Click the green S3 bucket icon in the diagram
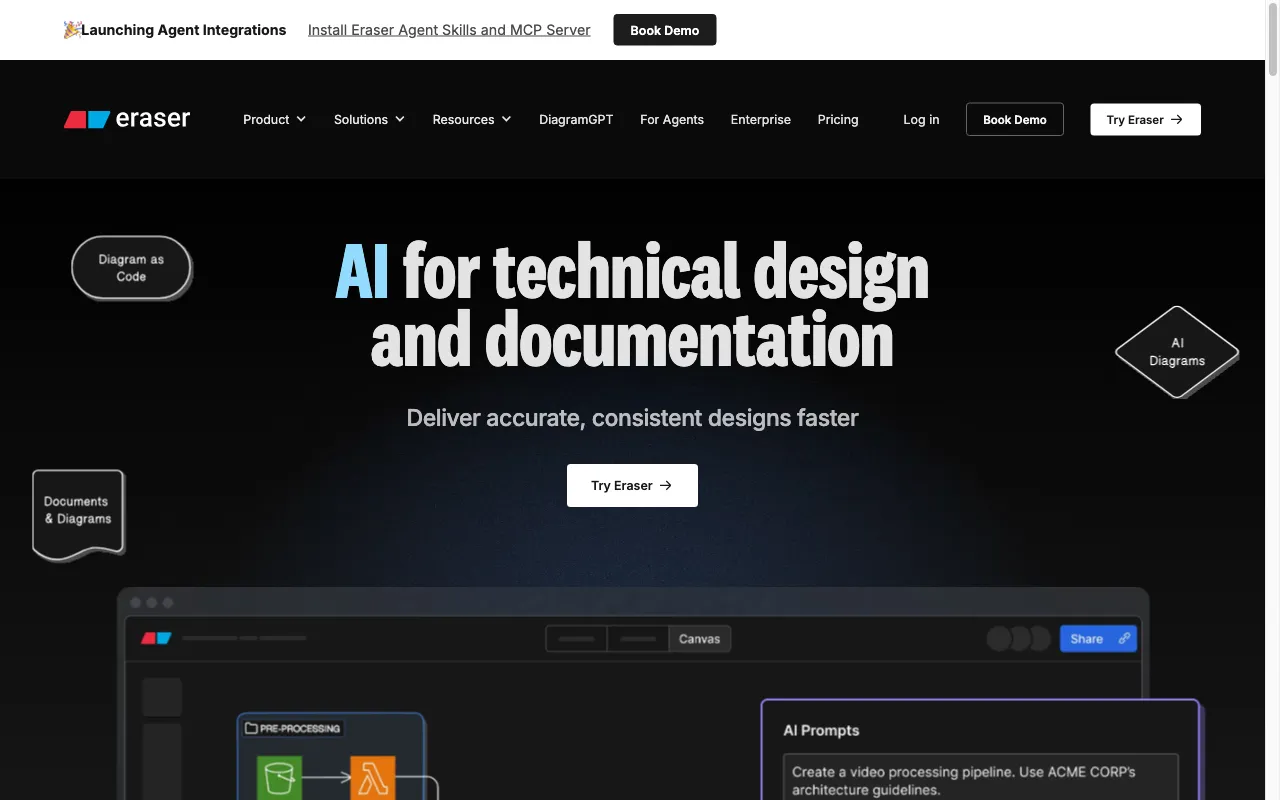Screen dimensions: 1280x800 (x=279, y=779)
